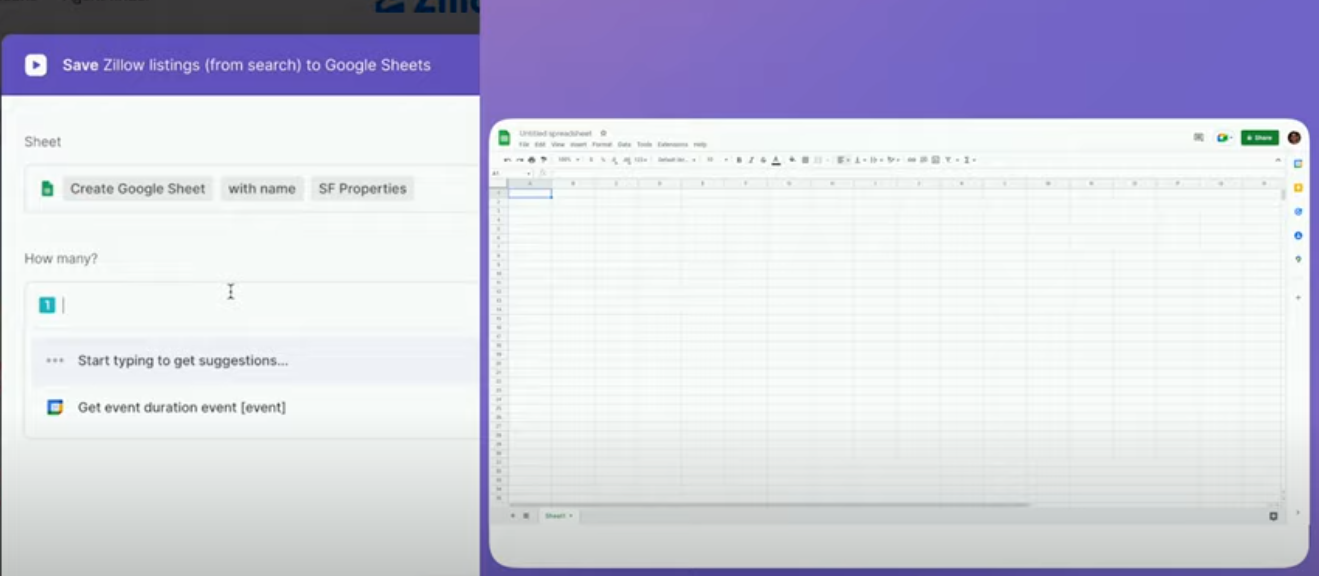Click the Insert link icon
Viewport: 1319px width, 576px height.
point(911,160)
